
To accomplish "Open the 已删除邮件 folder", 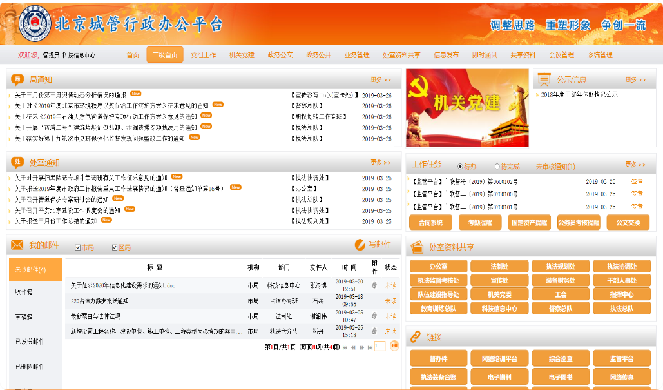I will 29,366.
